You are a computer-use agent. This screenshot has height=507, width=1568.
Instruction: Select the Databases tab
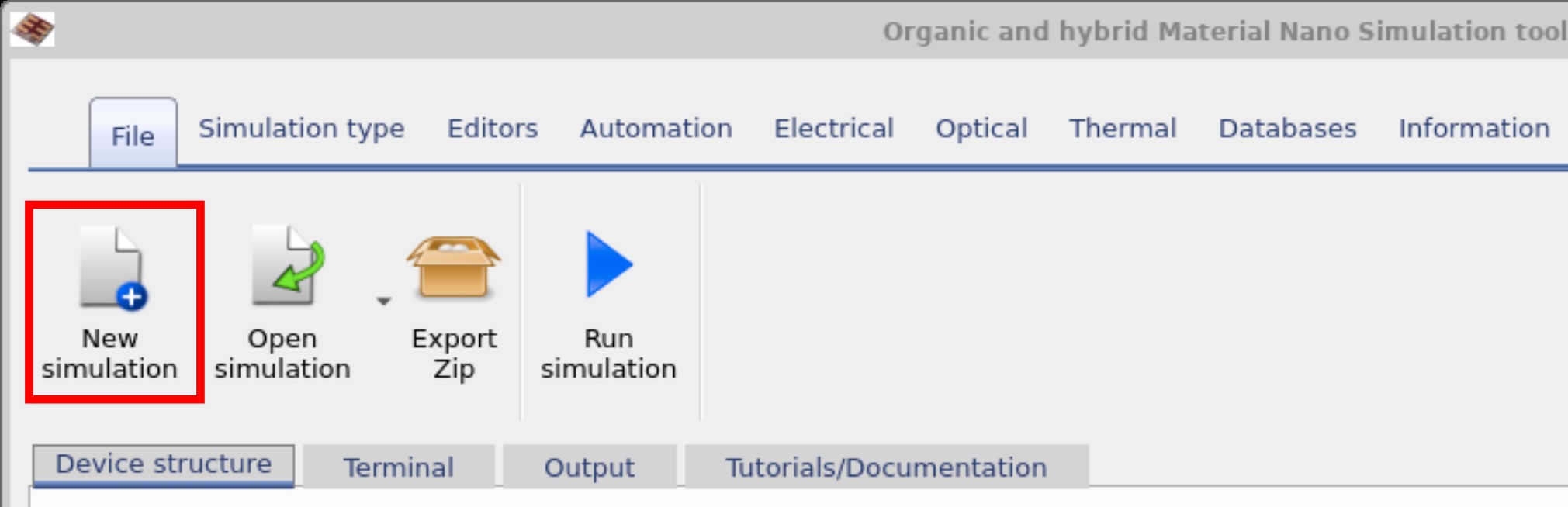click(x=1287, y=128)
